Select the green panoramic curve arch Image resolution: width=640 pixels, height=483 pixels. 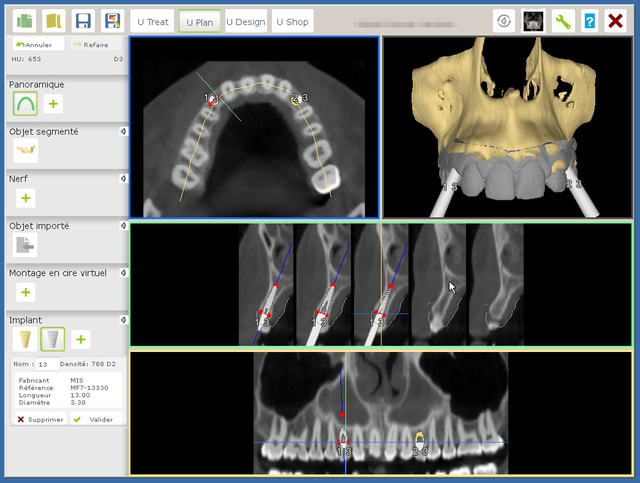click(x=25, y=103)
